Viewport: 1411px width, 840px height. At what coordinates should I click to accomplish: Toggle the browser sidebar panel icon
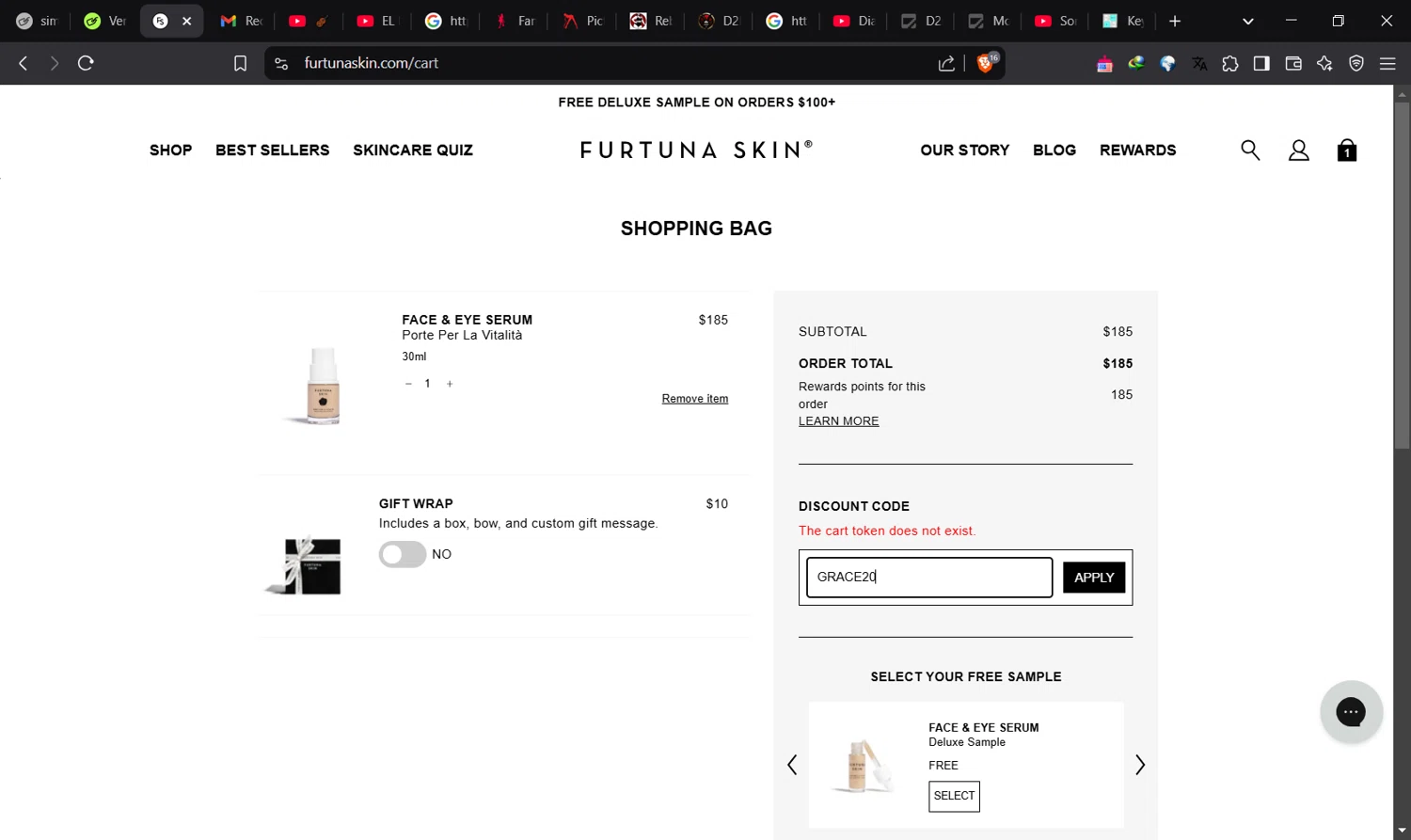coord(1261,63)
